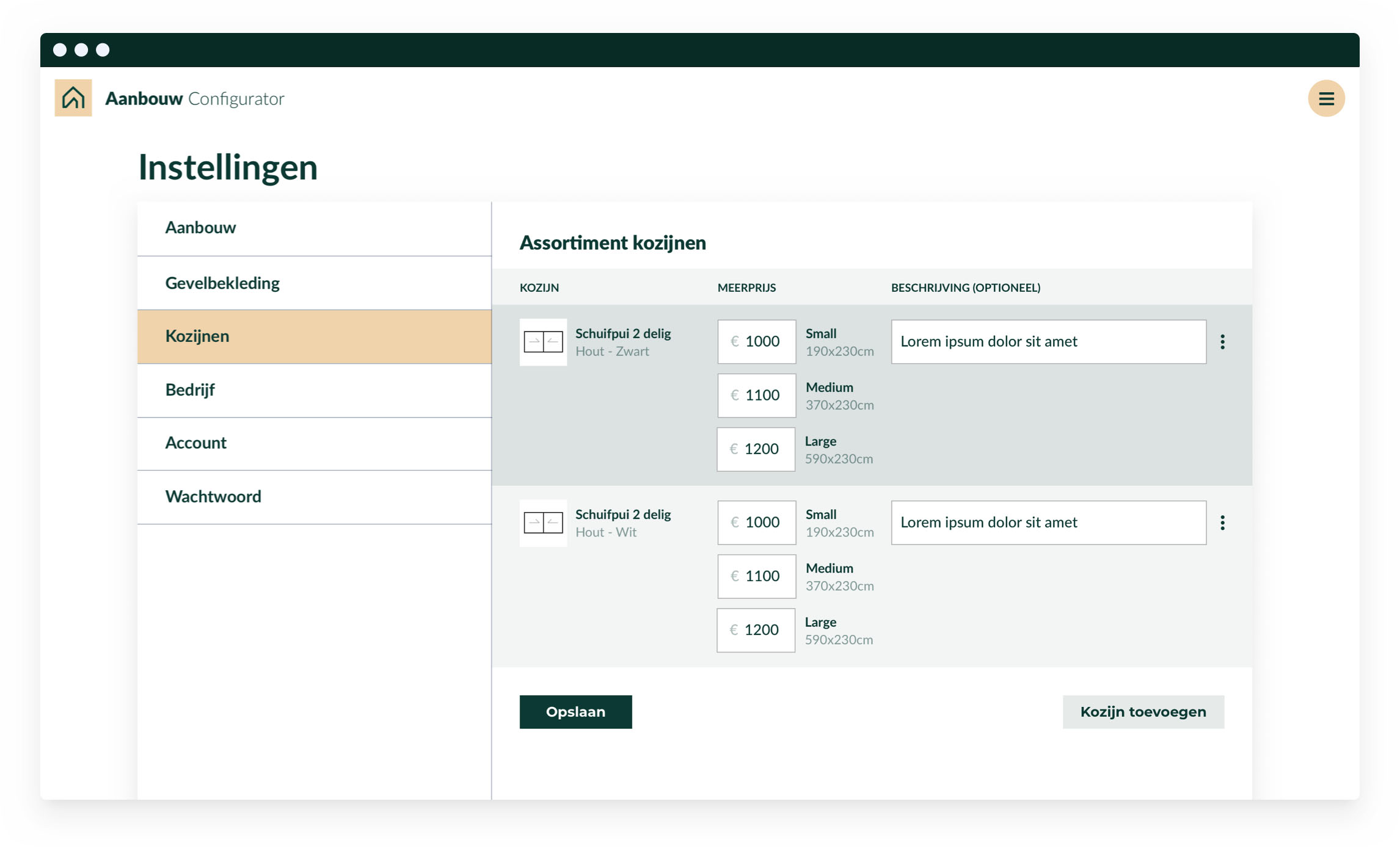Open the kebab menu for Hout - Zwart kozijn

point(1223,342)
